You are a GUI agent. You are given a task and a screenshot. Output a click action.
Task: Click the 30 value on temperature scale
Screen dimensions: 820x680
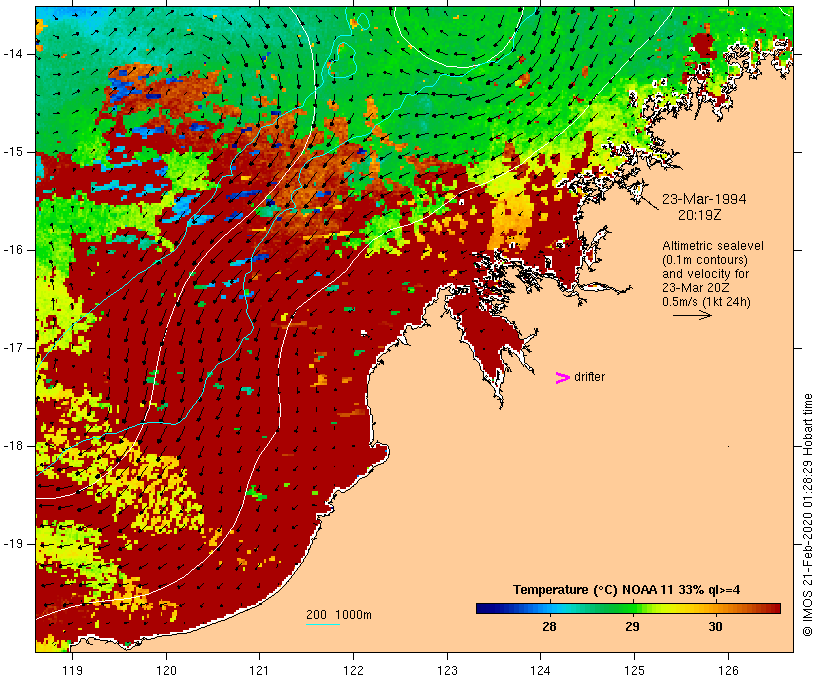[715, 627]
